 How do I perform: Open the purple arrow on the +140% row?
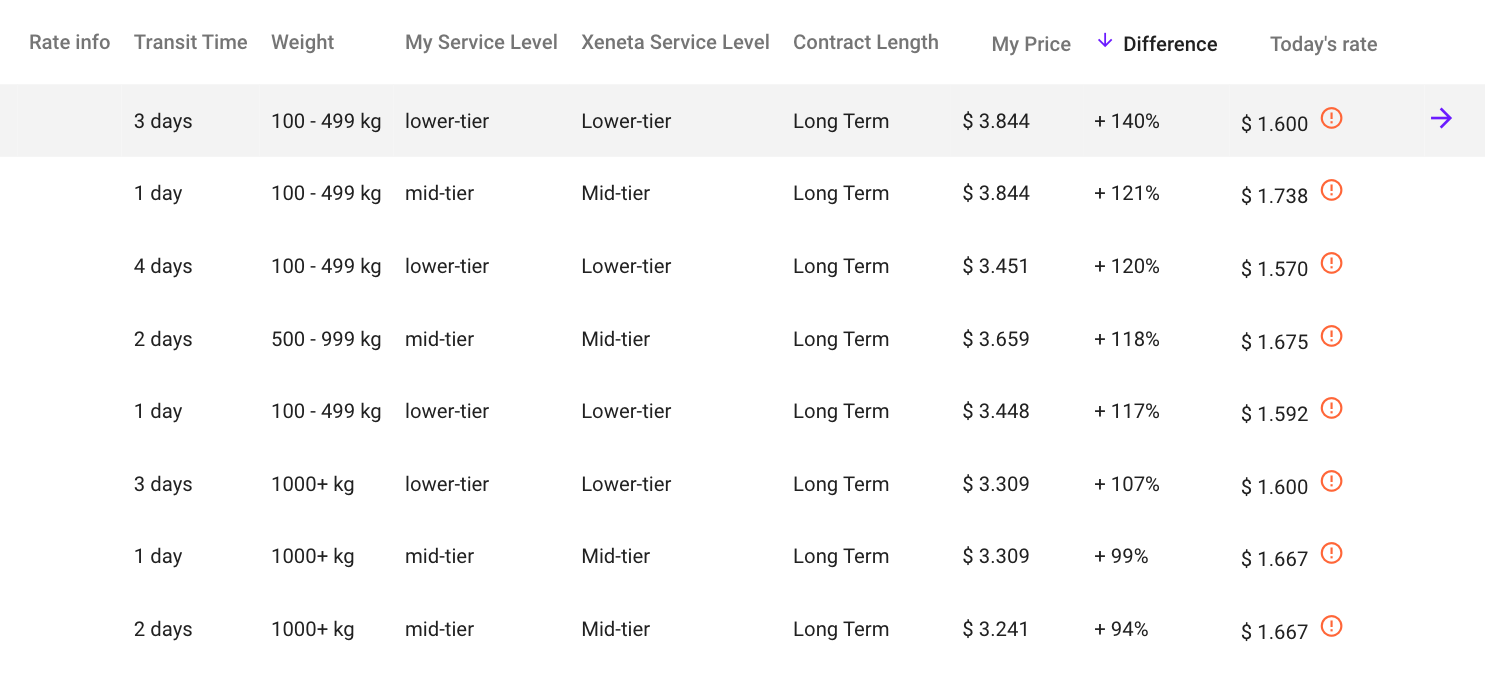[1441, 119]
